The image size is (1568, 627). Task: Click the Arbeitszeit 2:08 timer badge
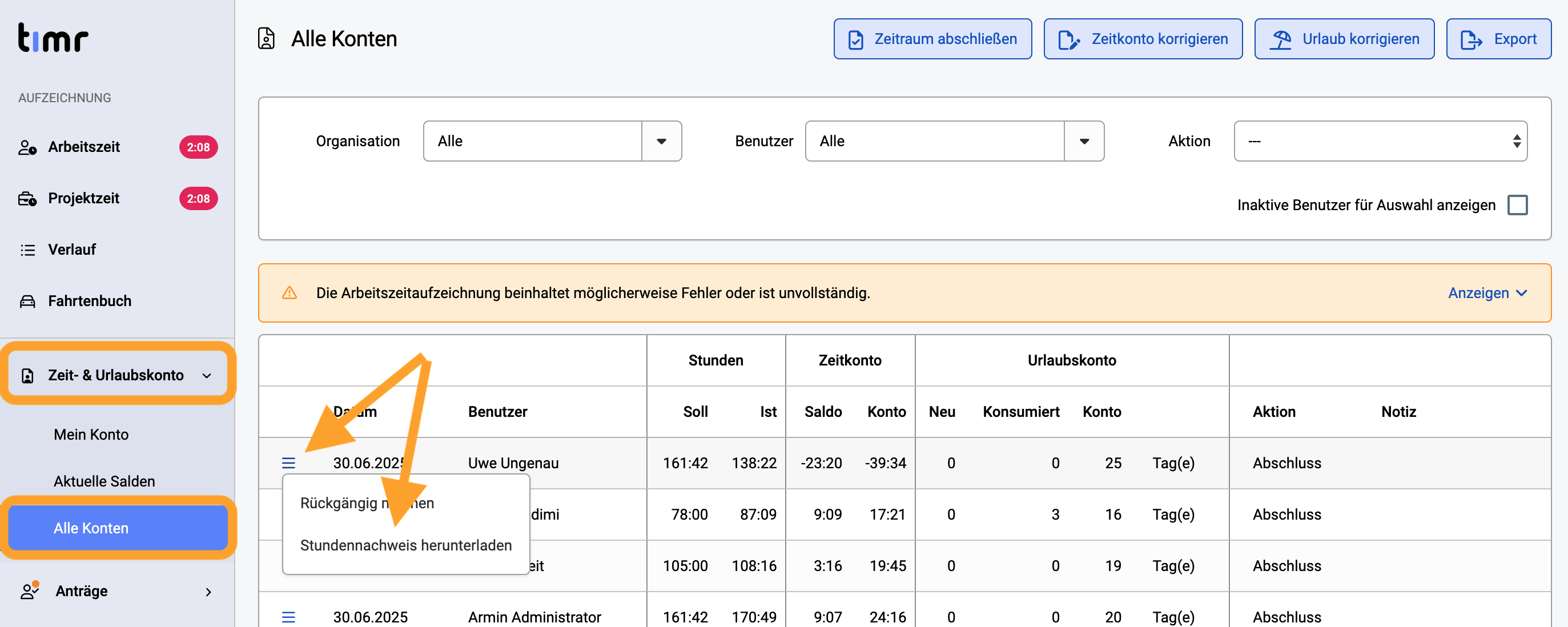click(x=199, y=147)
